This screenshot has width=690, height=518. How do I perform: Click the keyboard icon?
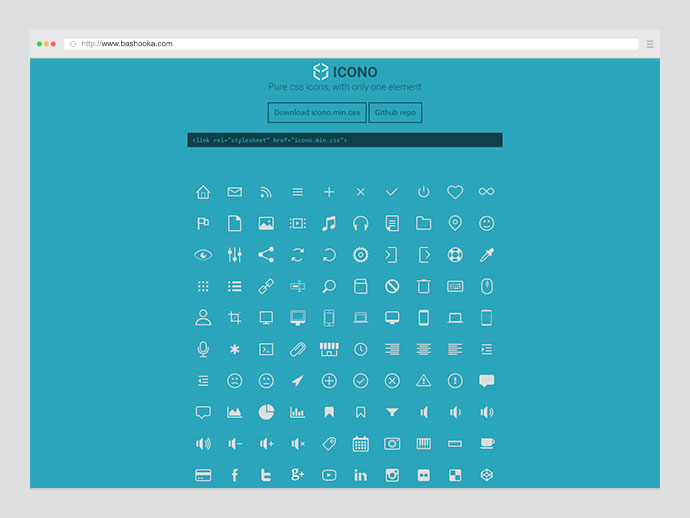[455, 287]
